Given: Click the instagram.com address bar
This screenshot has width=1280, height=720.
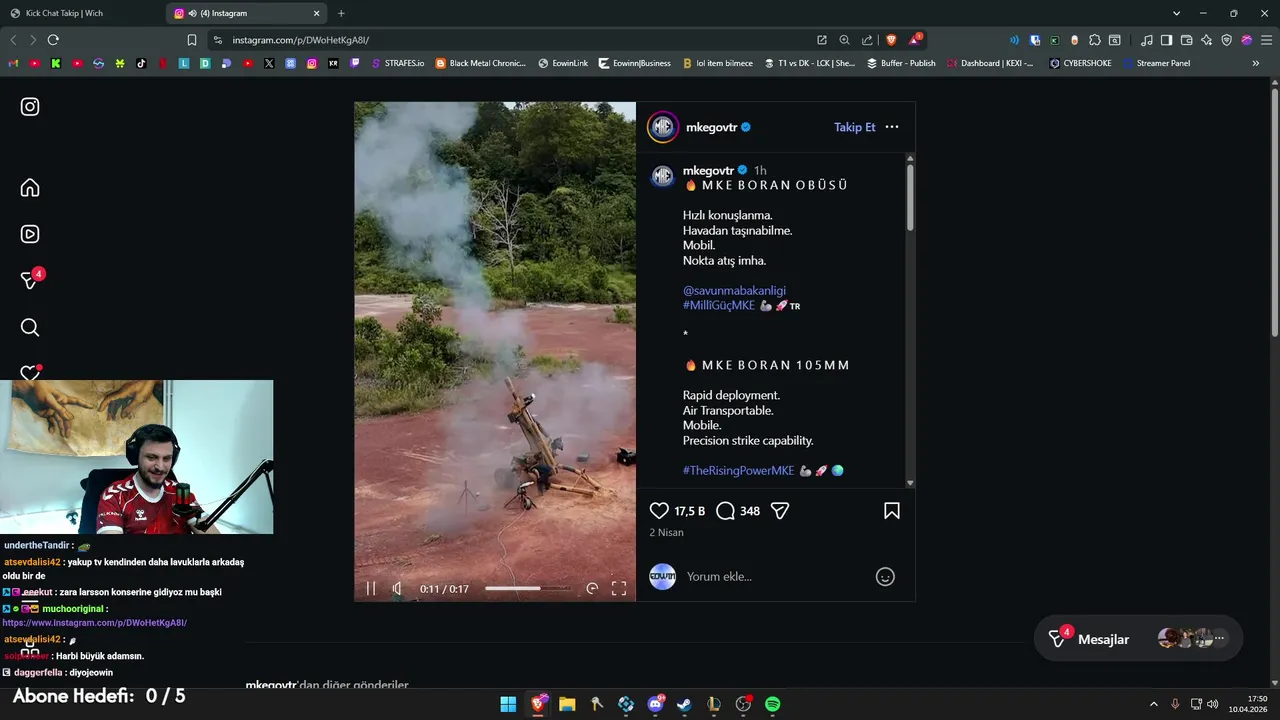Looking at the screenshot, I should click(510, 40).
